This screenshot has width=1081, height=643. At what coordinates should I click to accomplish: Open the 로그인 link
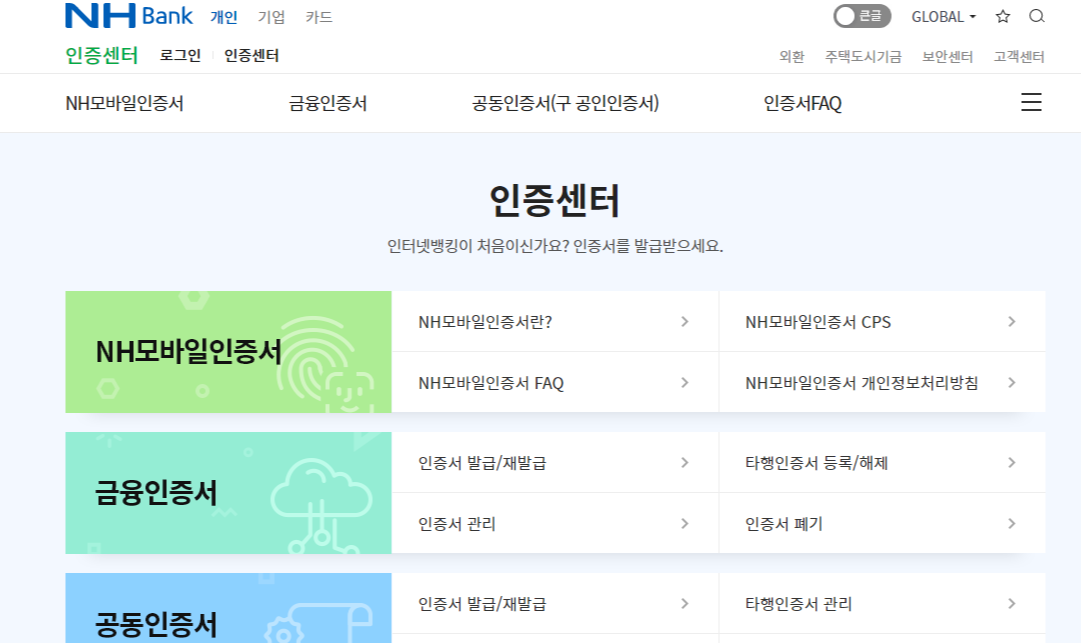point(181,55)
